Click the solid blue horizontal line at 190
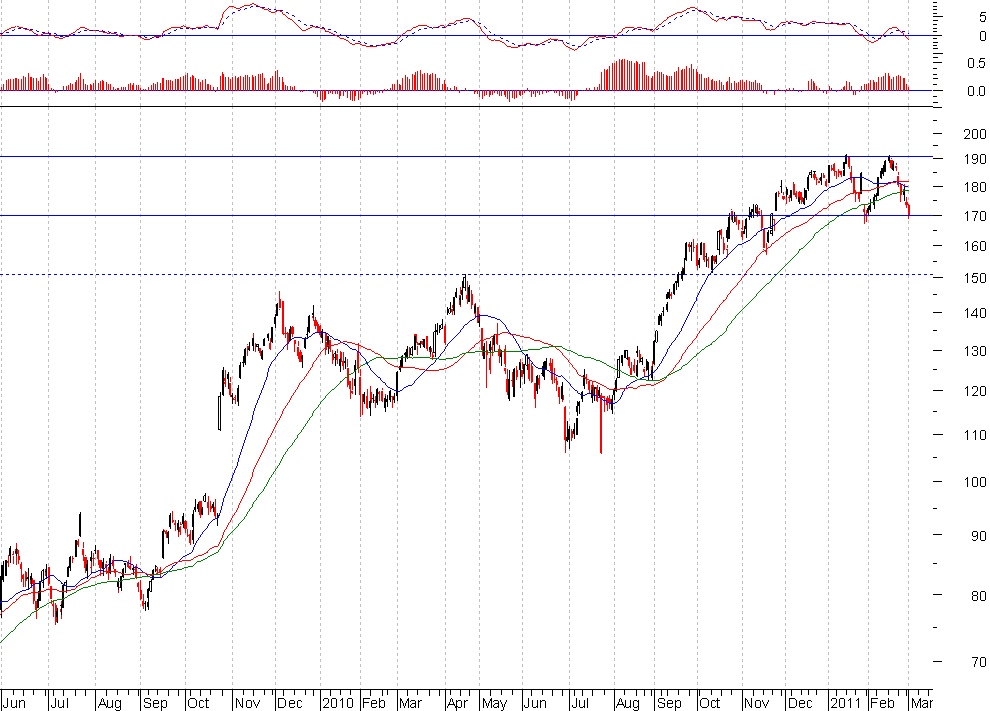Viewport: 990px width, 711px height. tap(466, 156)
